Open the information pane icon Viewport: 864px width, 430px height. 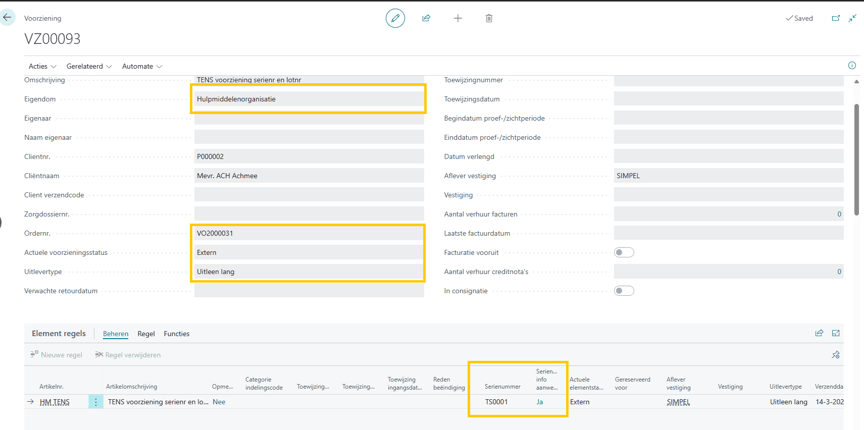(852, 66)
